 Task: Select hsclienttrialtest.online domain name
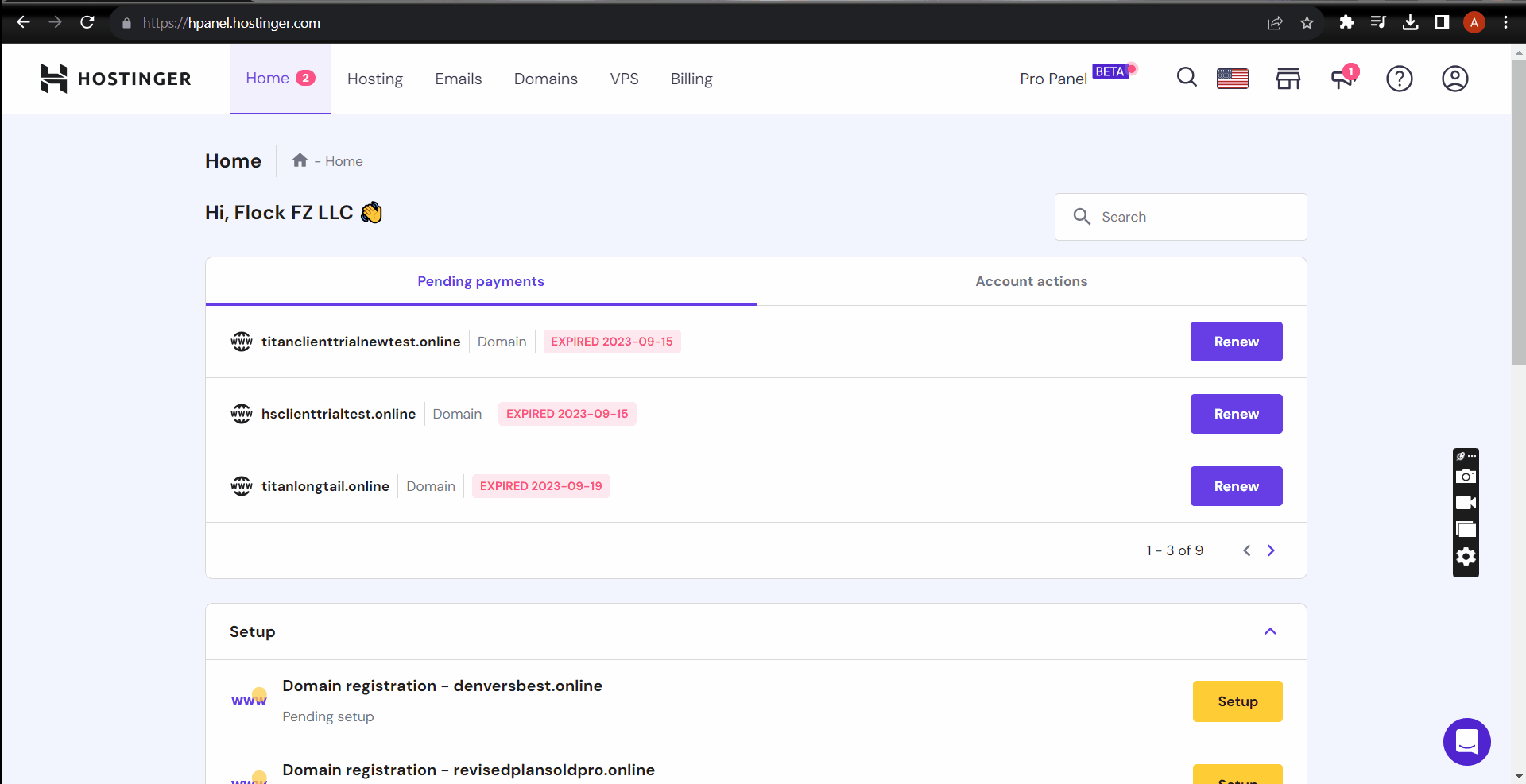pyautogui.click(x=339, y=414)
